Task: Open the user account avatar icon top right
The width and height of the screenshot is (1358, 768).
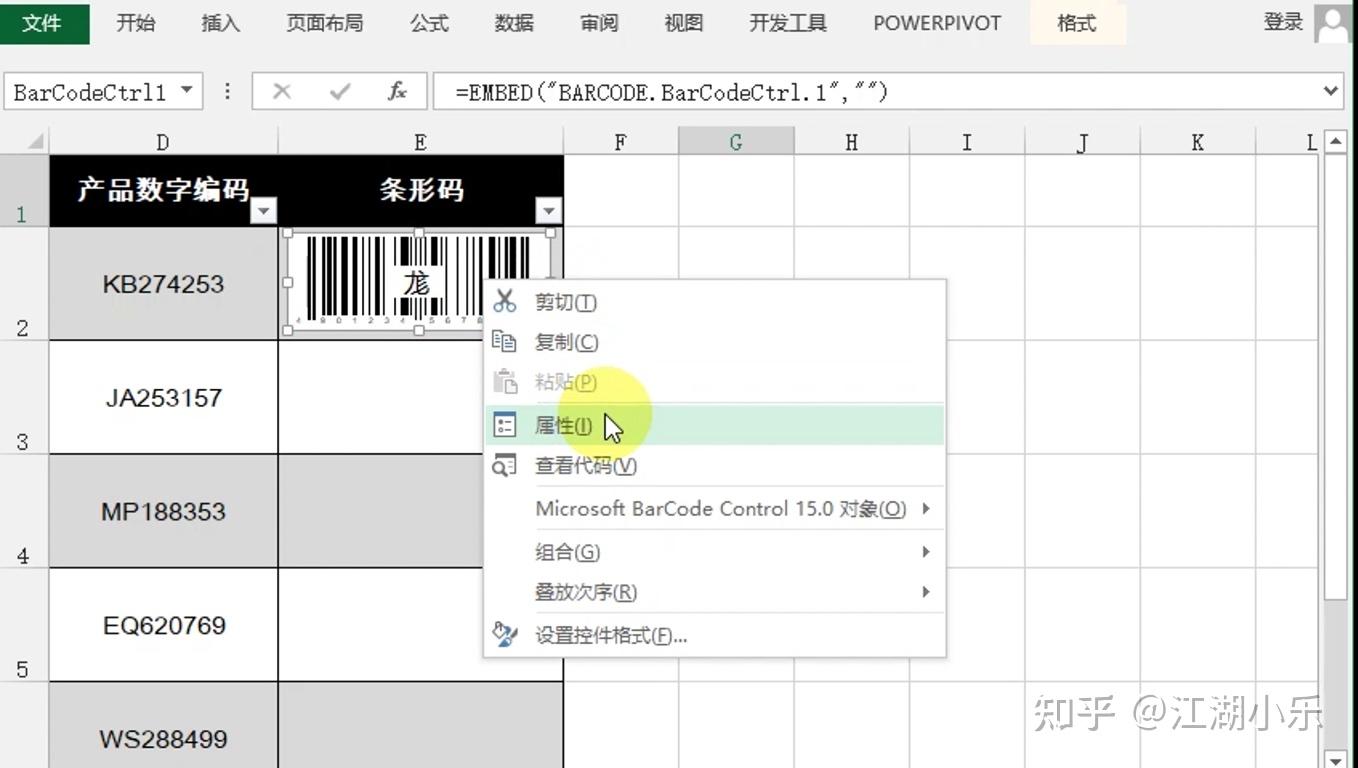Action: tap(1334, 22)
